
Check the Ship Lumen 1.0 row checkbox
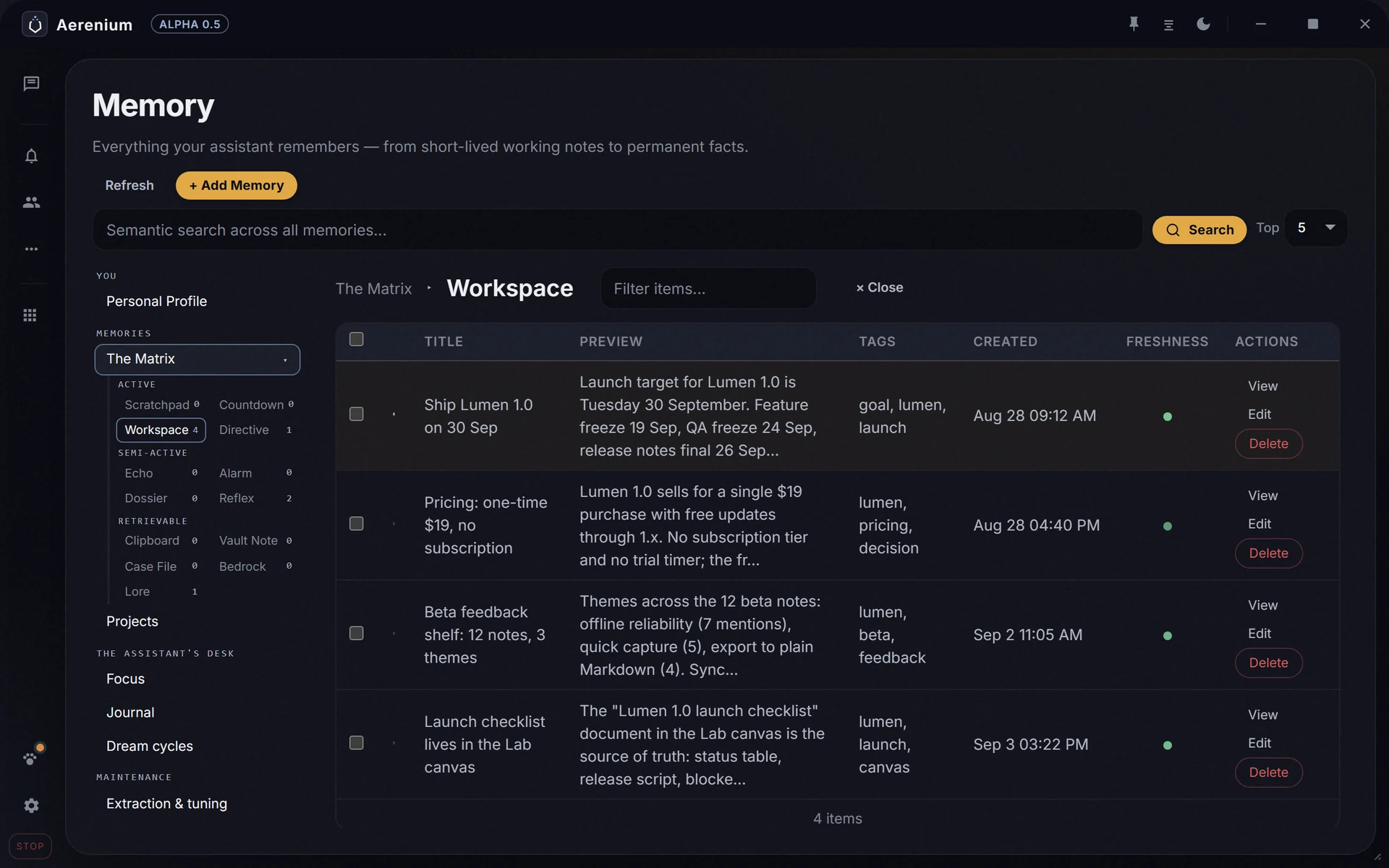click(x=357, y=414)
